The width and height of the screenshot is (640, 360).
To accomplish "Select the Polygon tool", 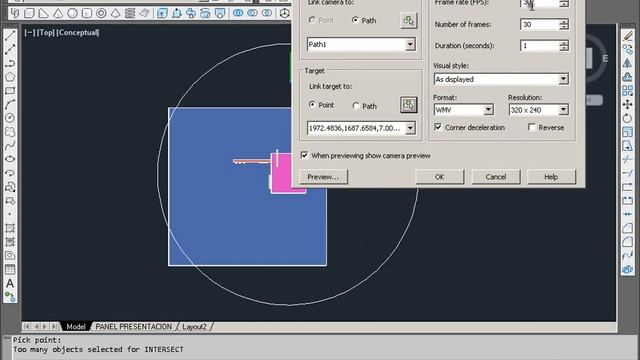I will [x=10, y=77].
